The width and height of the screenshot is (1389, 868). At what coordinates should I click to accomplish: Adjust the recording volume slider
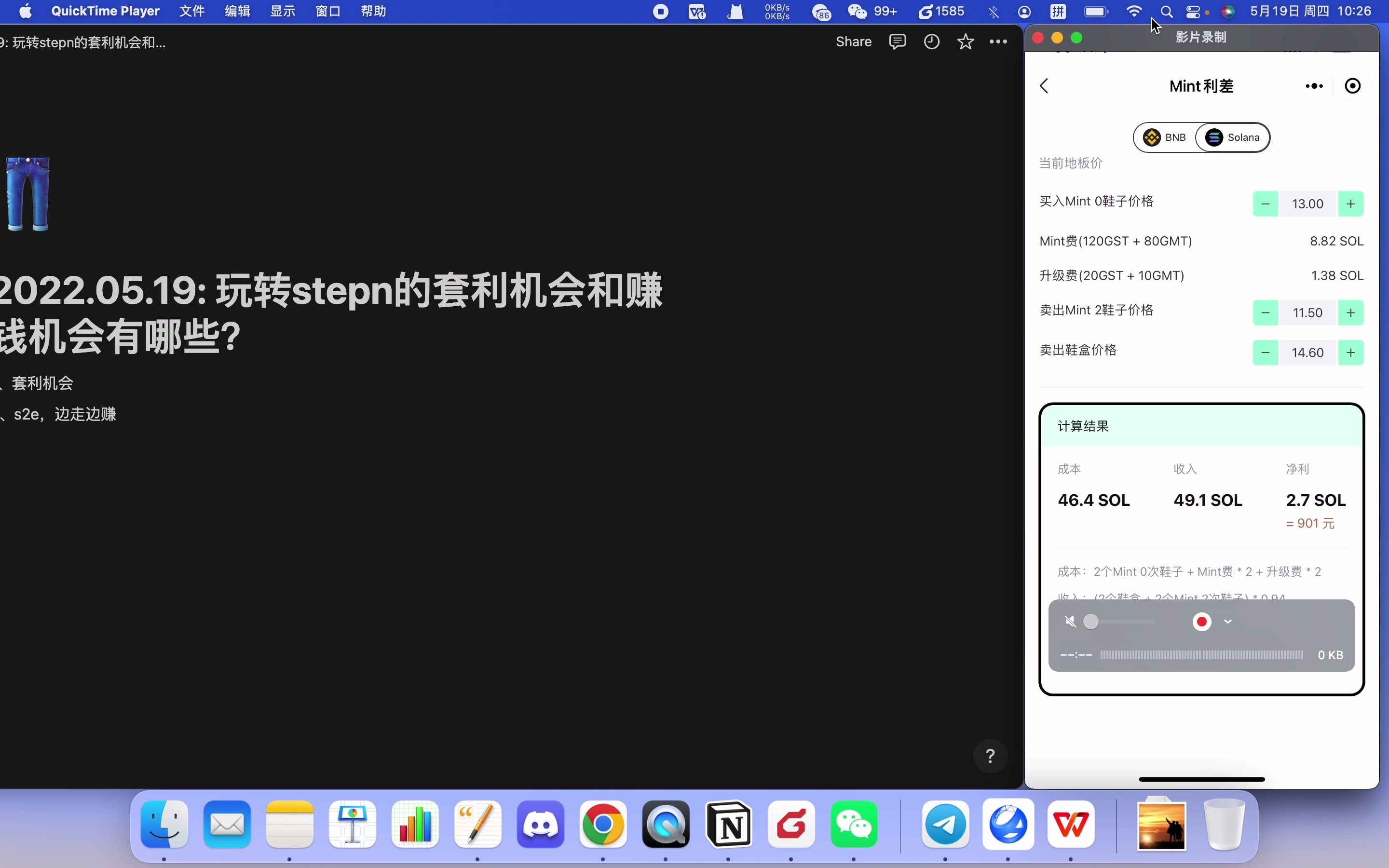coord(1119,622)
